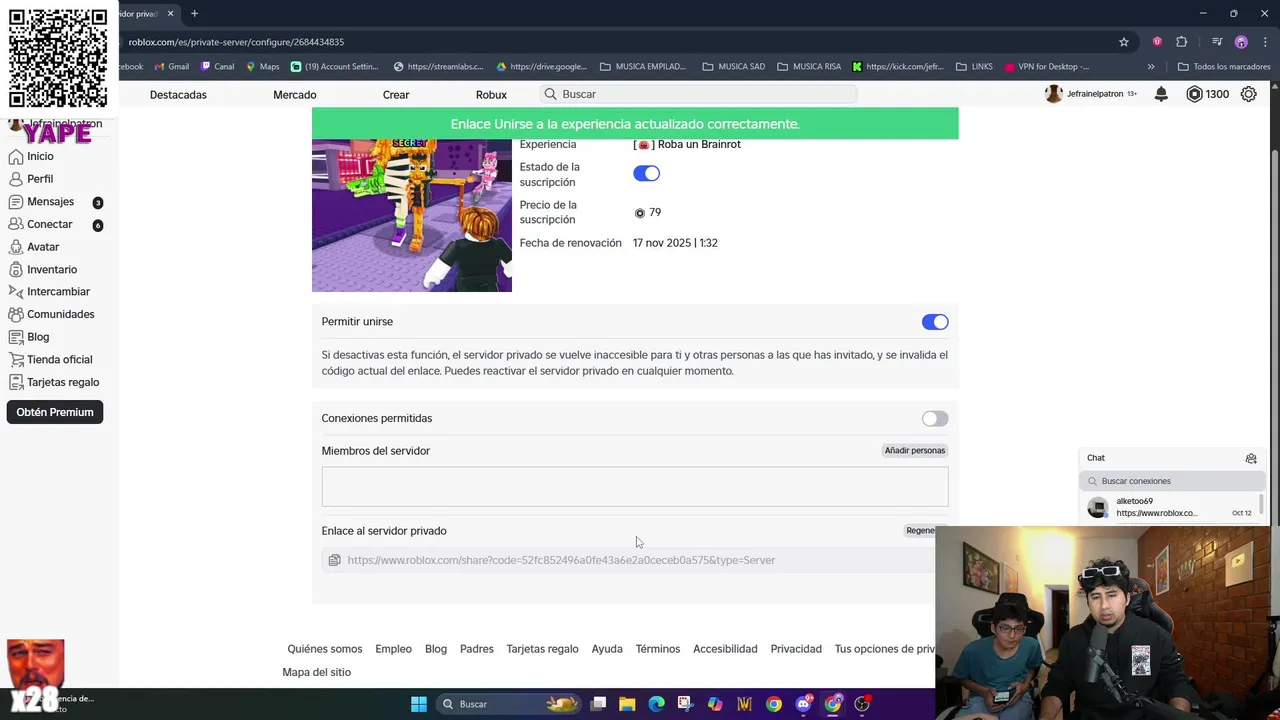Open Task View from the taskbar
The image size is (1280, 720).
(598, 704)
